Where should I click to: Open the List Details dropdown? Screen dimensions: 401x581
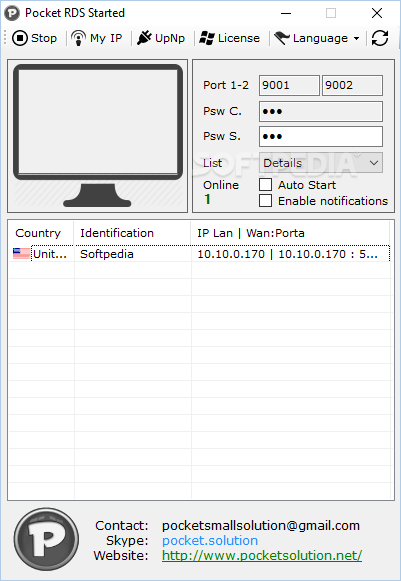(321, 163)
